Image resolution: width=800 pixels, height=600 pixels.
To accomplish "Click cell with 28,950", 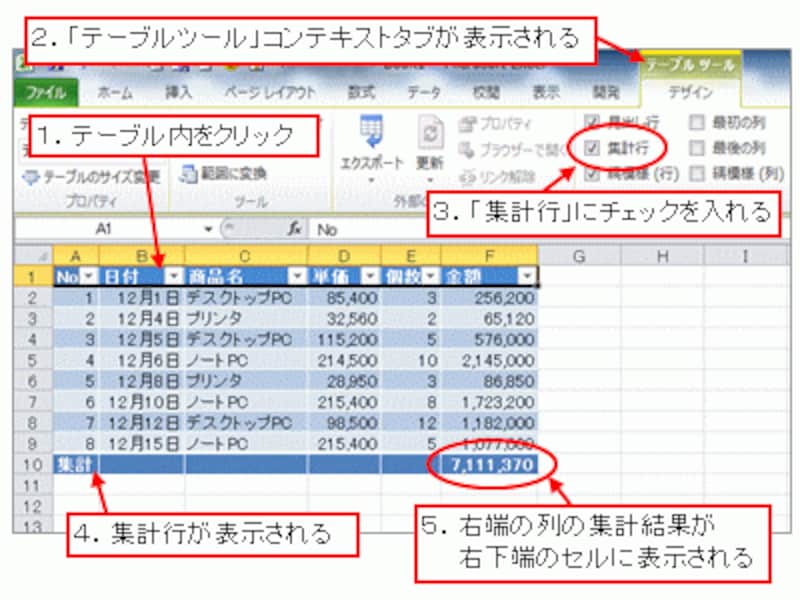I will pos(344,381).
